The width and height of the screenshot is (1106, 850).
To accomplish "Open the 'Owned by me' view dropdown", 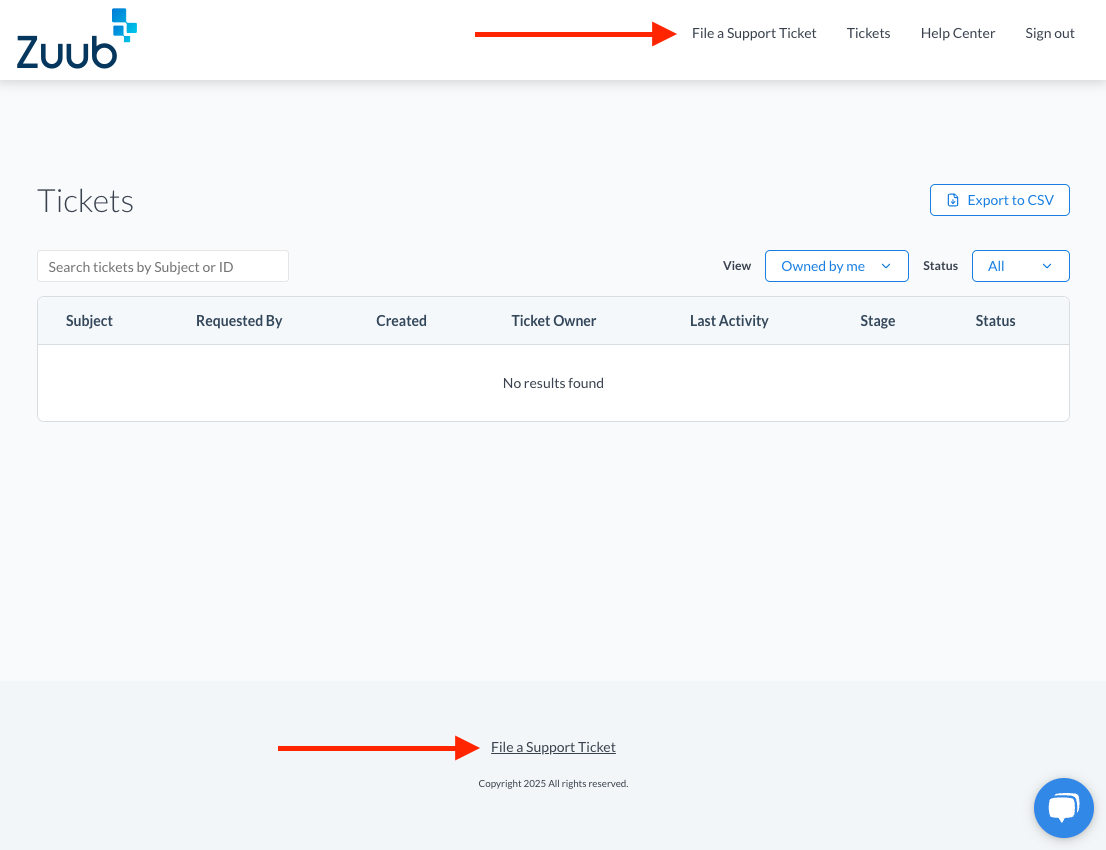I will point(836,266).
